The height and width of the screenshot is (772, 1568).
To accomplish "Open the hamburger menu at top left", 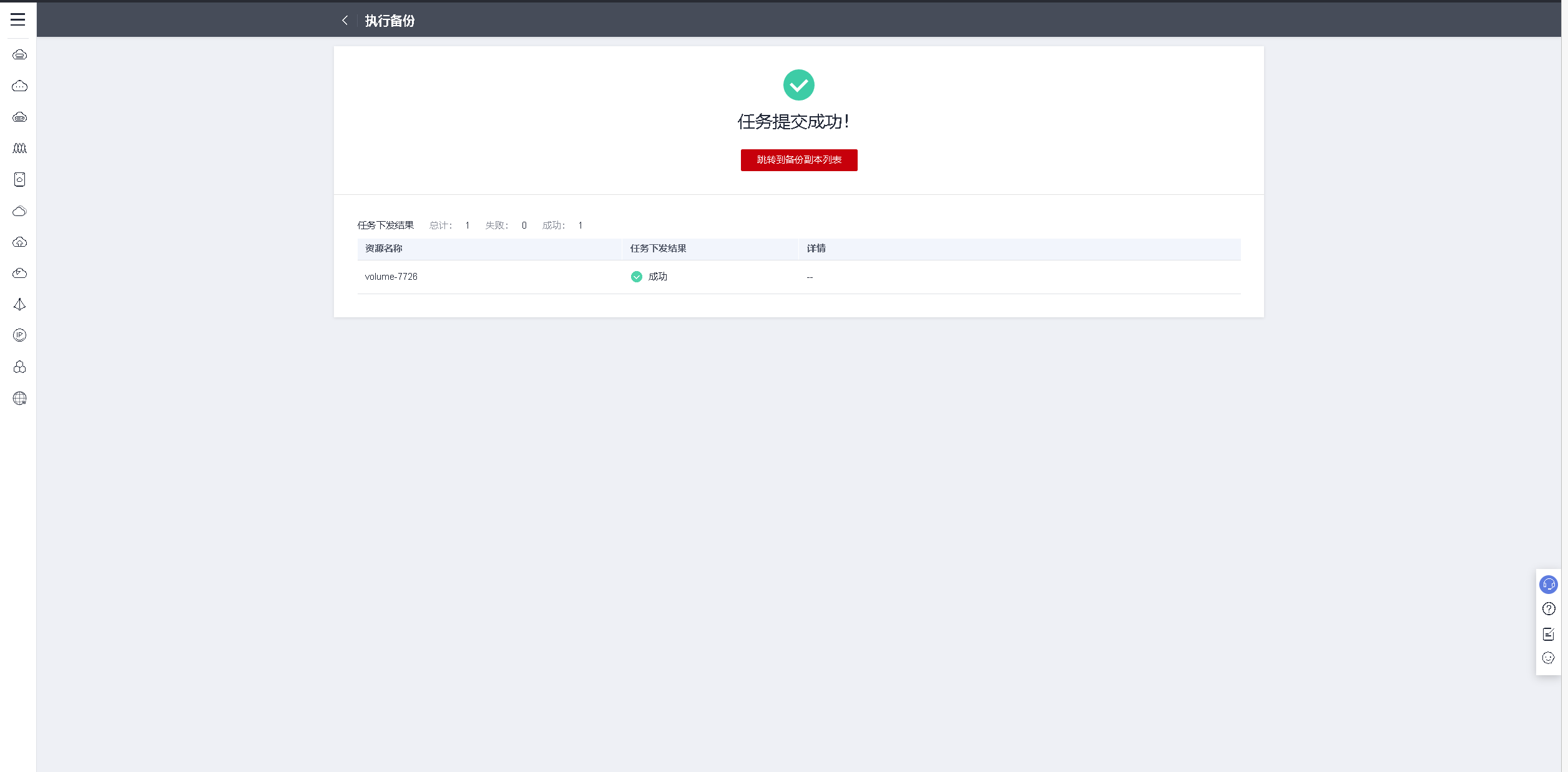I will [18, 19].
